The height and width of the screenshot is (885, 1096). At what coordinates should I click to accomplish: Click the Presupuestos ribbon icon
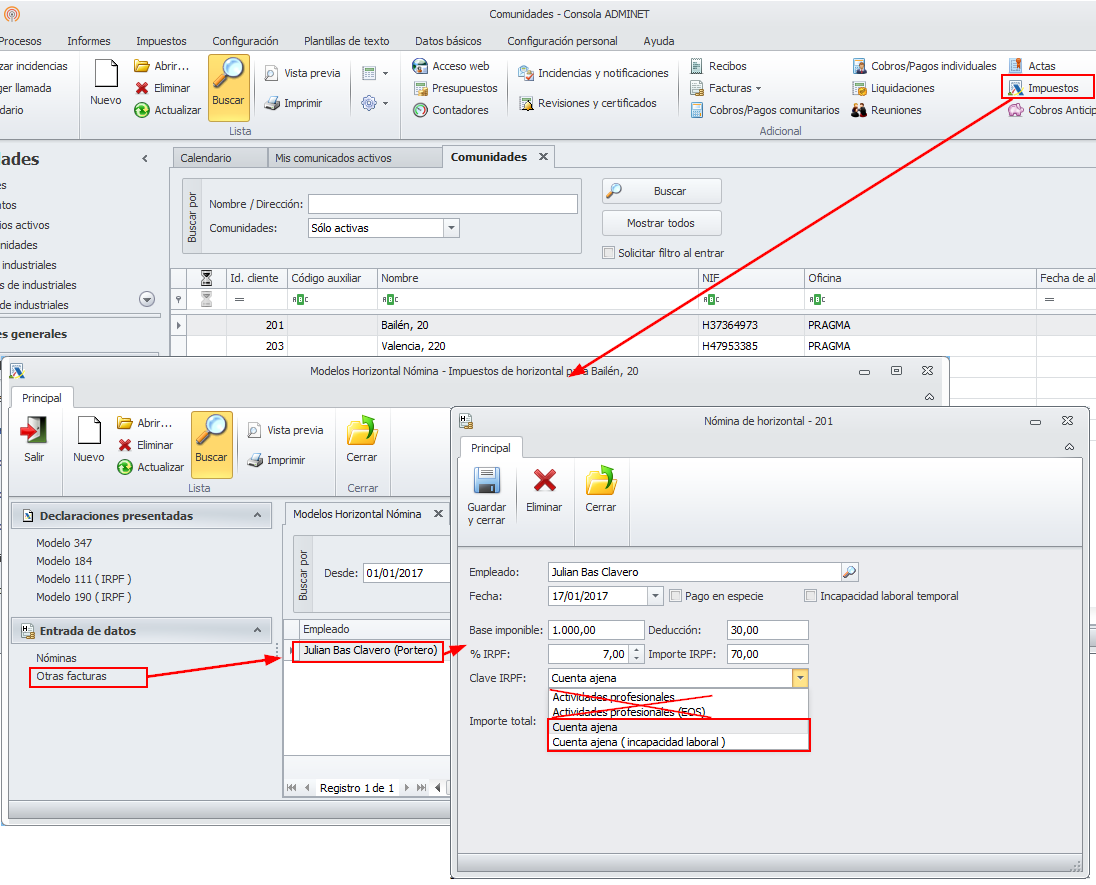point(421,88)
